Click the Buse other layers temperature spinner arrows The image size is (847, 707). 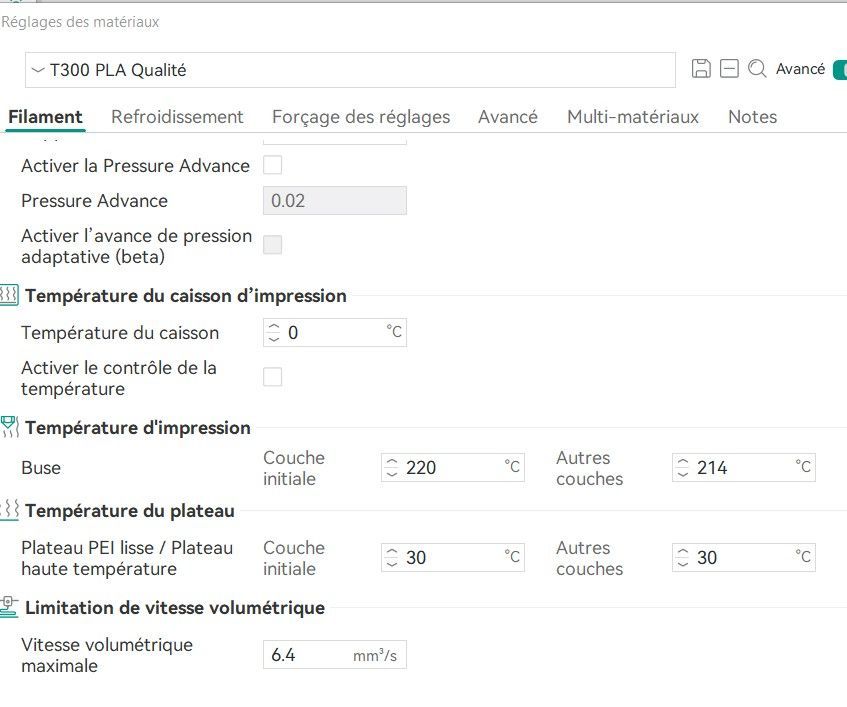tap(683, 467)
